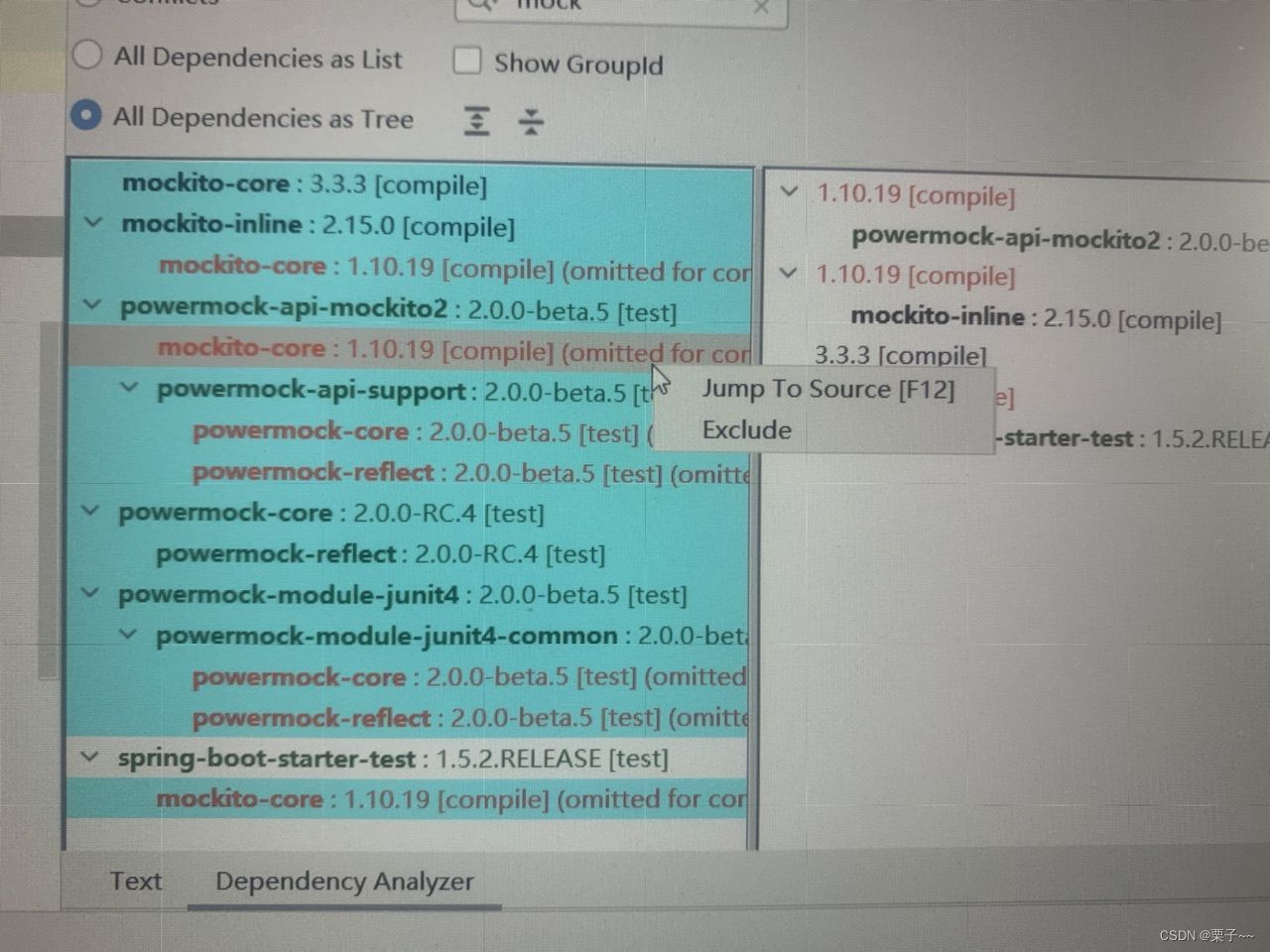Image resolution: width=1270 pixels, height=952 pixels.
Task: Collapse right-panel 1.10.19 node containing mockito-inline
Action: (788, 272)
